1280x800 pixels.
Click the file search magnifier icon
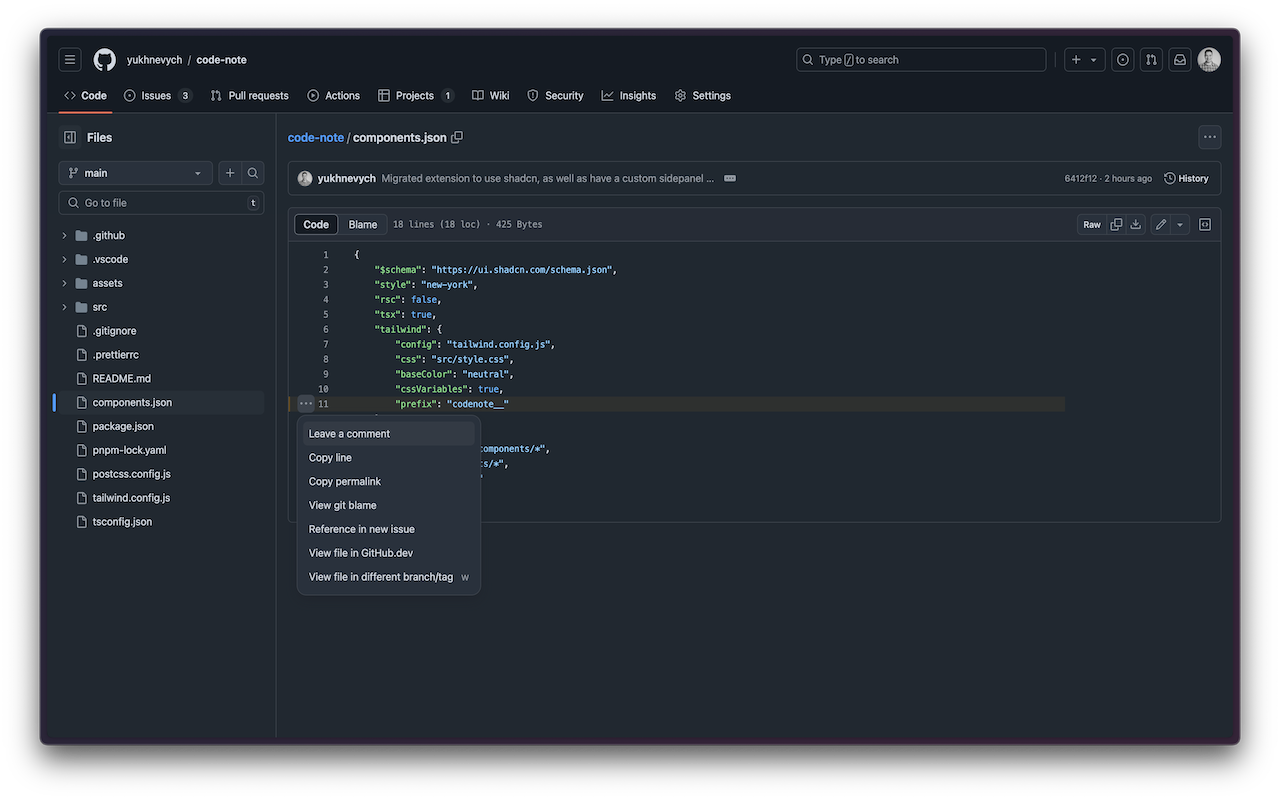pyautogui.click(x=253, y=173)
